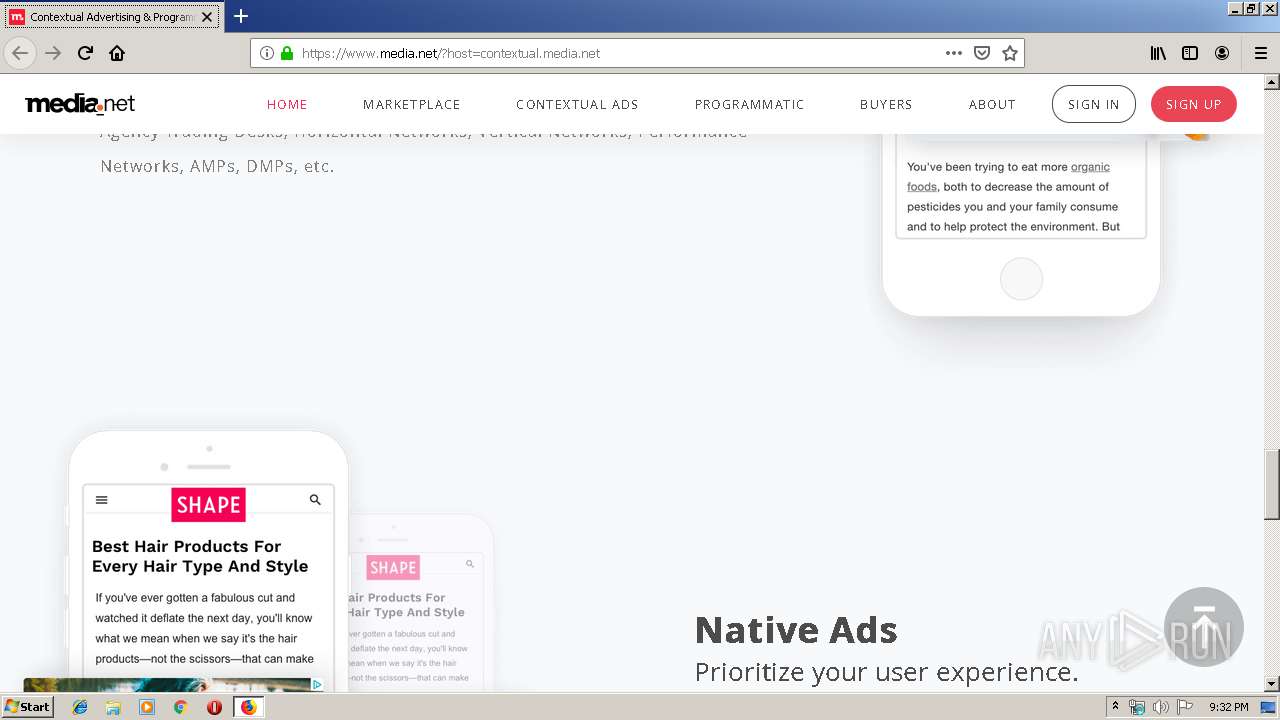This screenshot has width=1280, height=720.
Task: Click the Start button
Action: pyautogui.click(x=28, y=707)
